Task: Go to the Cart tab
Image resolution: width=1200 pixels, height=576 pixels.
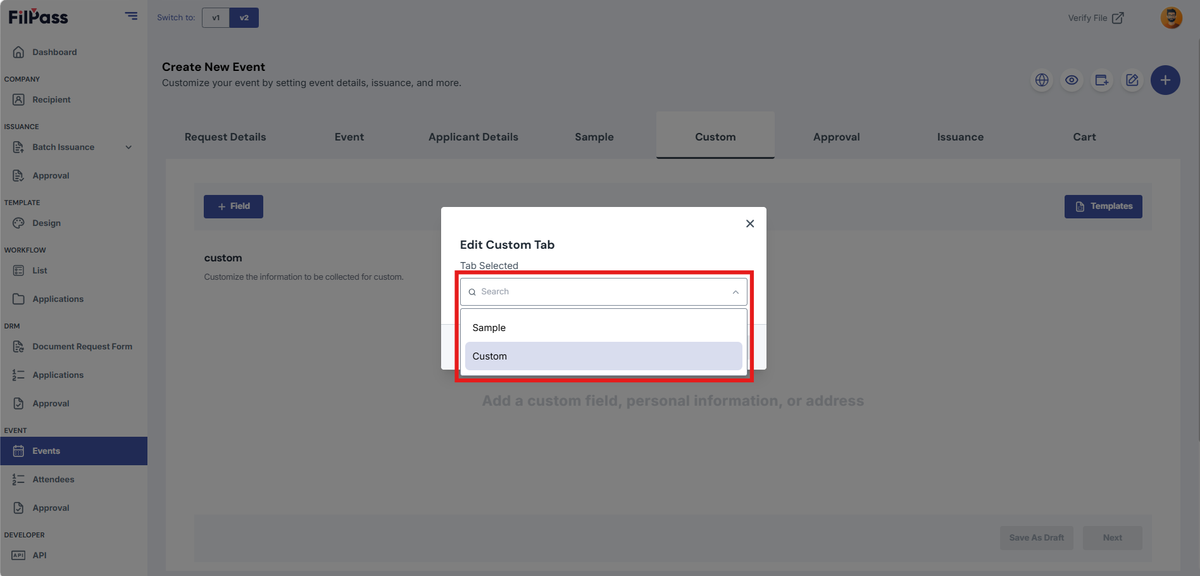Action: tap(1084, 137)
